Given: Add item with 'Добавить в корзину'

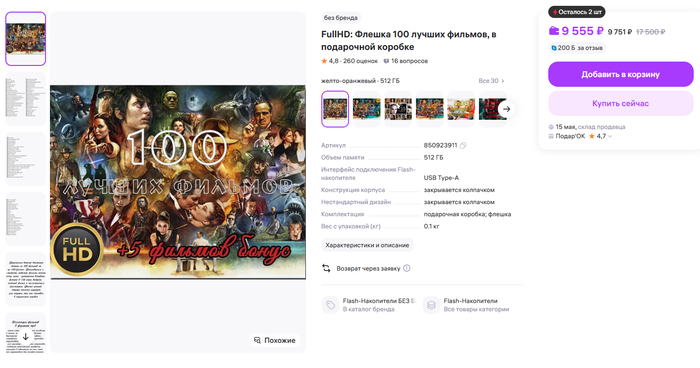Looking at the screenshot, I should [x=621, y=74].
